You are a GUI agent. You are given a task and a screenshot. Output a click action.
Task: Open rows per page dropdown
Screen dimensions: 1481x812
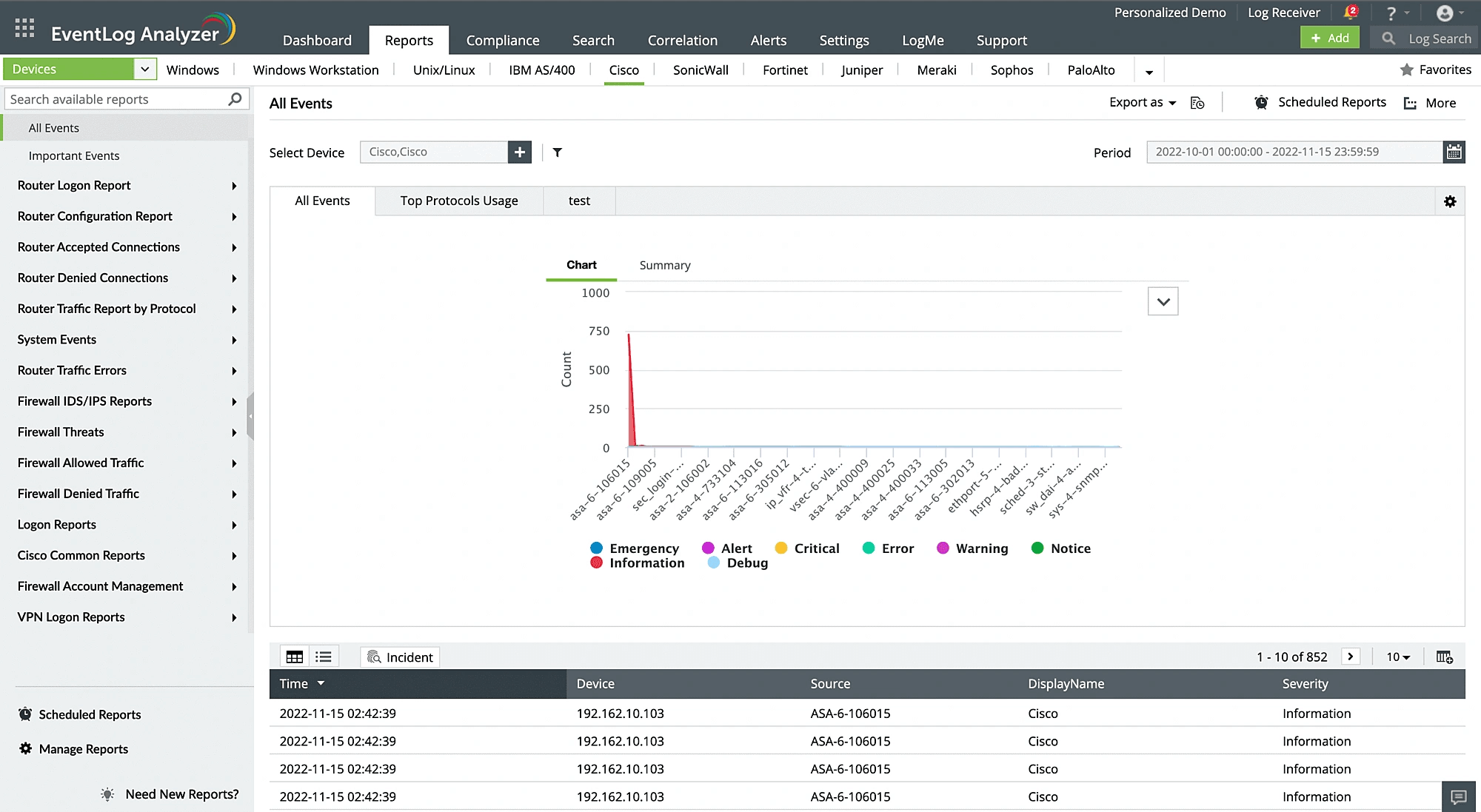(x=1398, y=657)
